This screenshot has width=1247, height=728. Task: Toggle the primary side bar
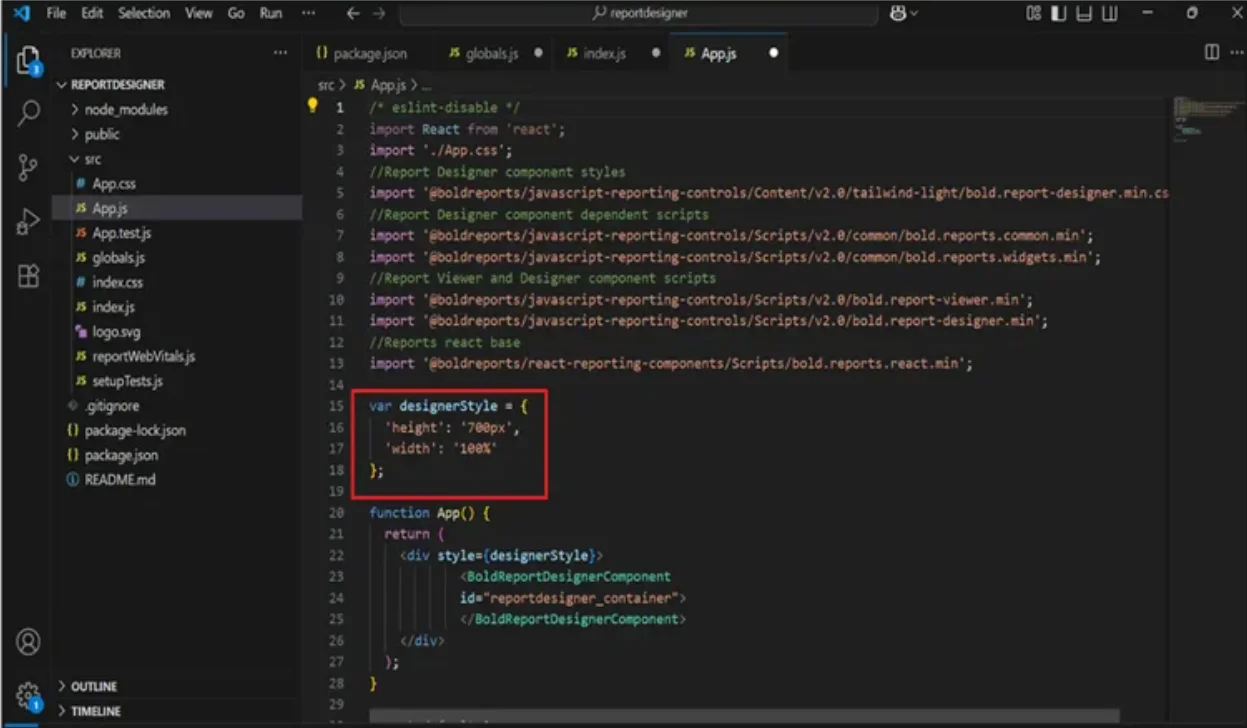1059,14
